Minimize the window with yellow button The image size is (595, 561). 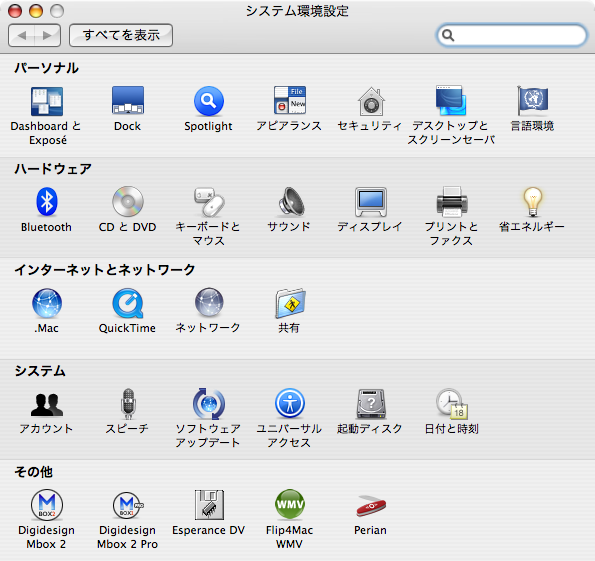pos(36,11)
